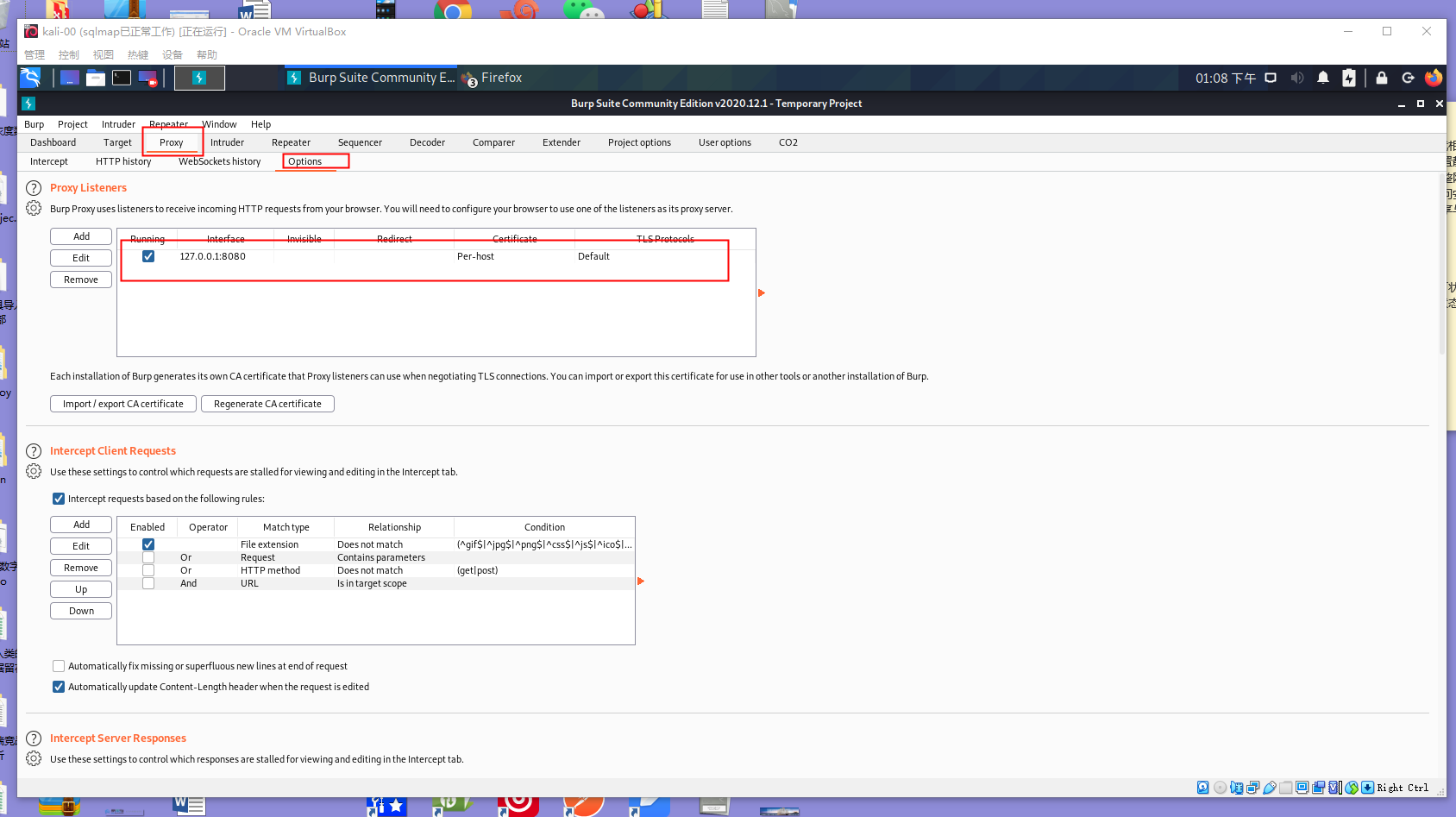Expand the orange arrow beside Proxy Listeners table
Viewport: 1456px width, 817px height.
[762, 293]
